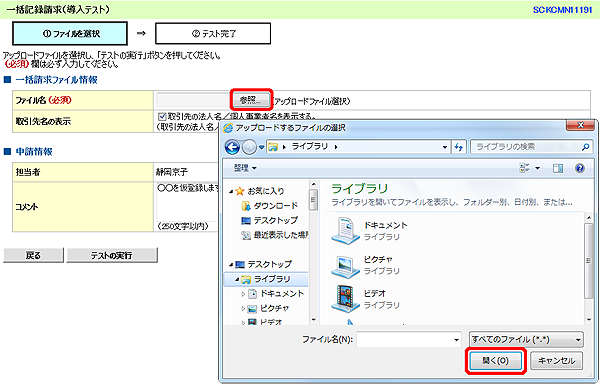The width and height of the screenshot is (600, 387).
Task: Toggle 取引先の法人名 display checkbox
Action: click(x=162, y=116)
